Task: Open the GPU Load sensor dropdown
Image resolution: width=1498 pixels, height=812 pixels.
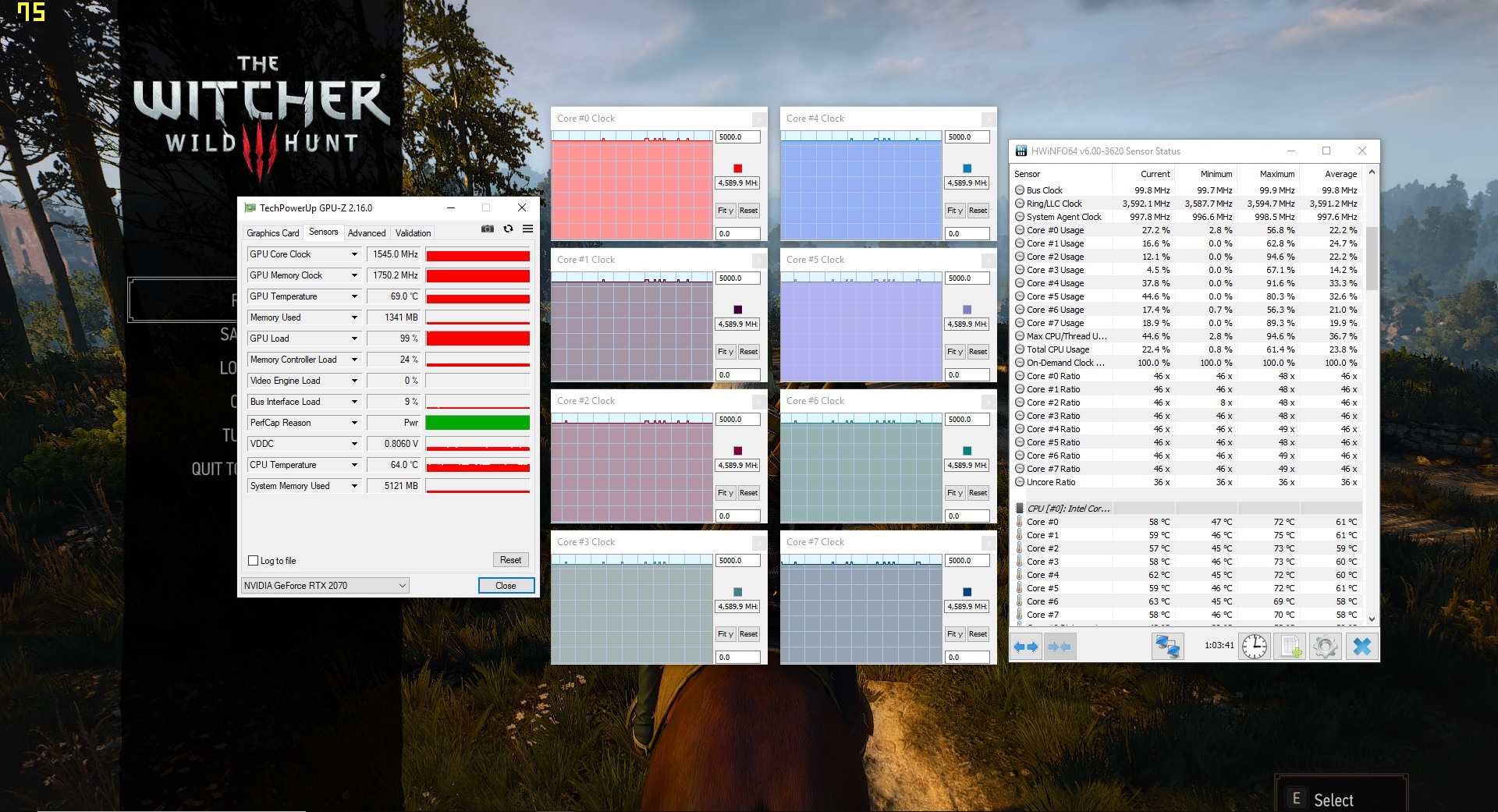Action: tap(354, 339)
